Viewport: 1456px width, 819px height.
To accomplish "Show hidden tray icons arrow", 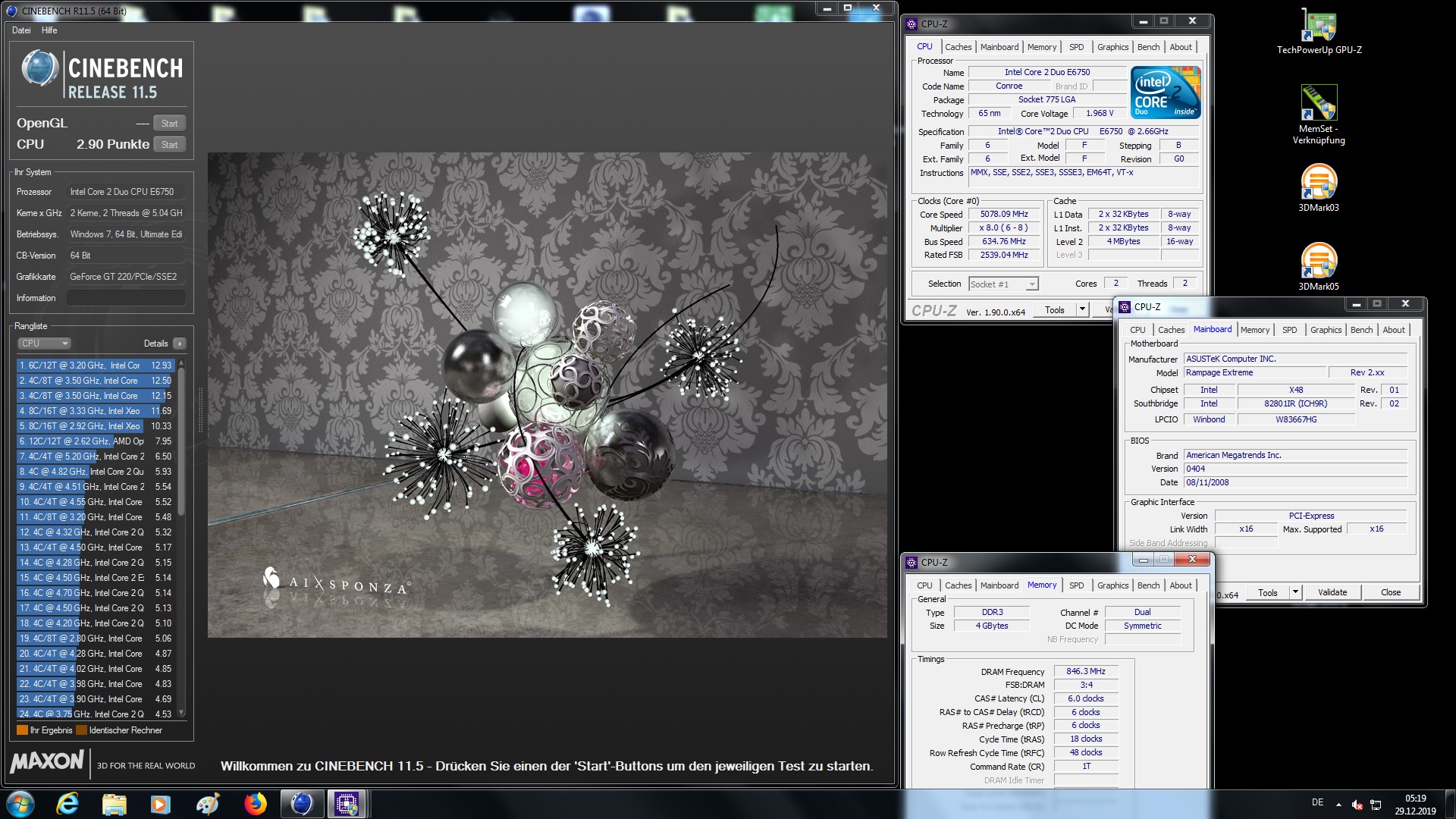I will tap(1338, 805).
